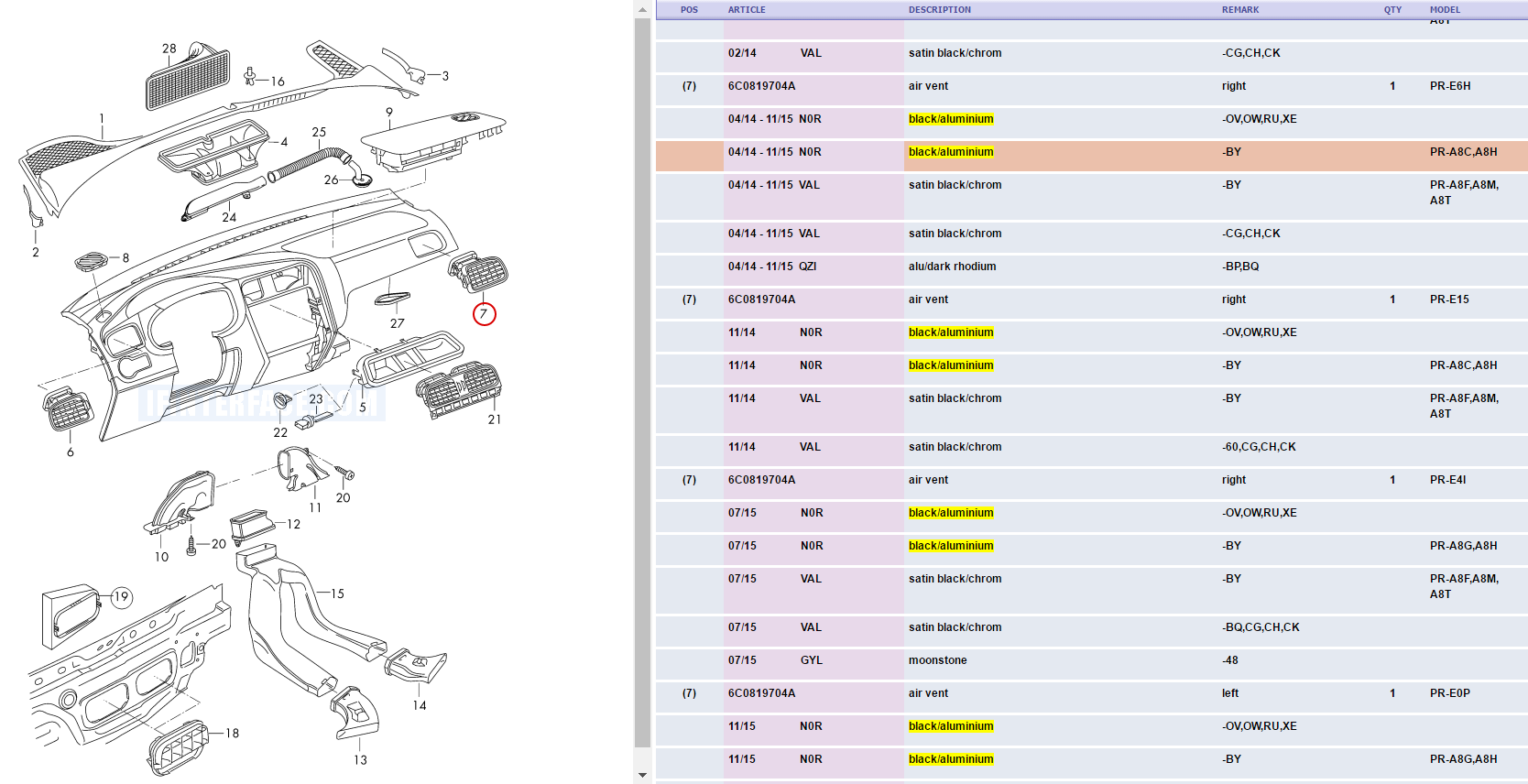Viewport: 1528px width, 784px height.
Task: Click callout number 21 vent in the diagram
Action: [495, 419]
